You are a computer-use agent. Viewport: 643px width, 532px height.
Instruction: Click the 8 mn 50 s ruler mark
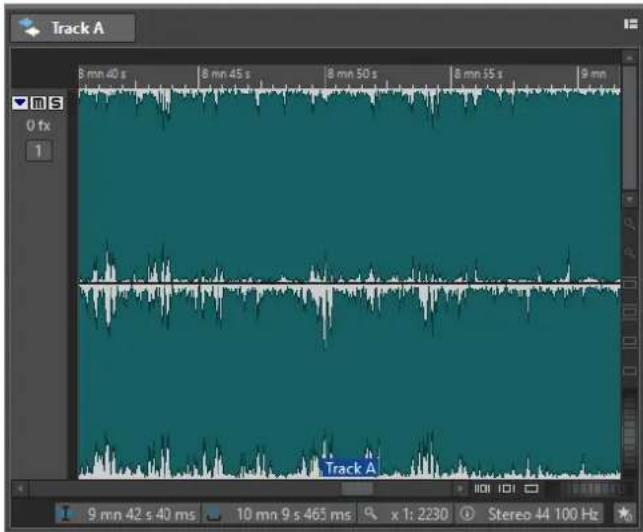click(x=352, y=74)
